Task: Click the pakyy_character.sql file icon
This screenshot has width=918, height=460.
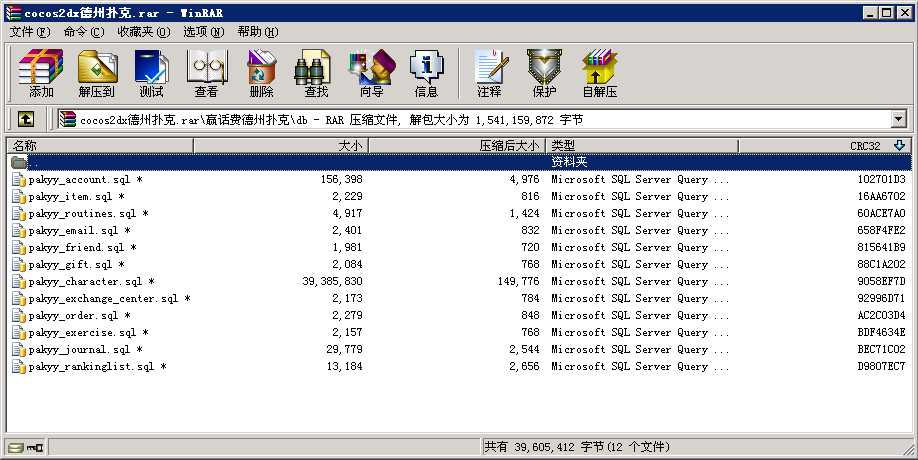Action: click(x=19, y=281)
